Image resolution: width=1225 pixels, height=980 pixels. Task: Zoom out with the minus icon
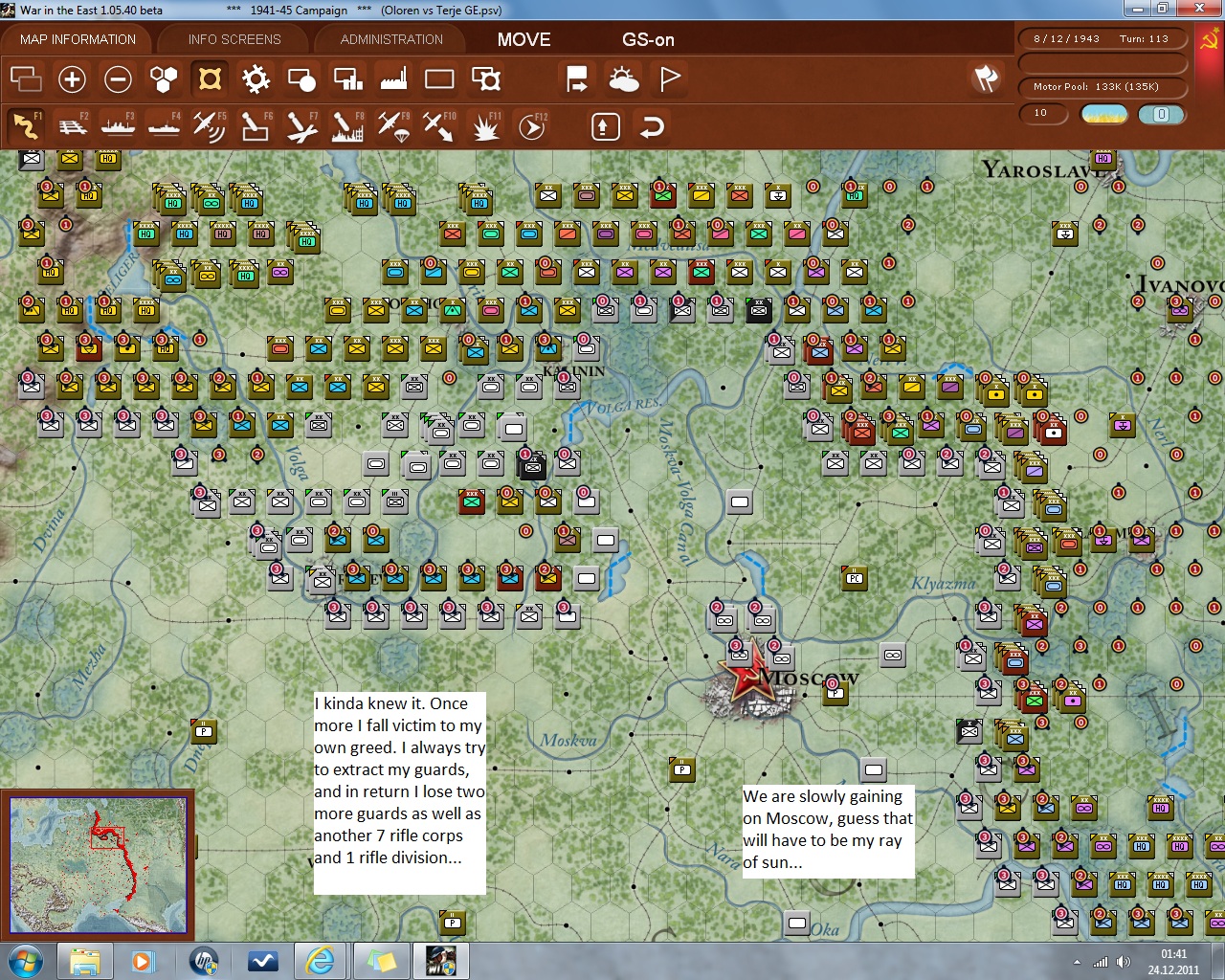click(x=118, y=78)
